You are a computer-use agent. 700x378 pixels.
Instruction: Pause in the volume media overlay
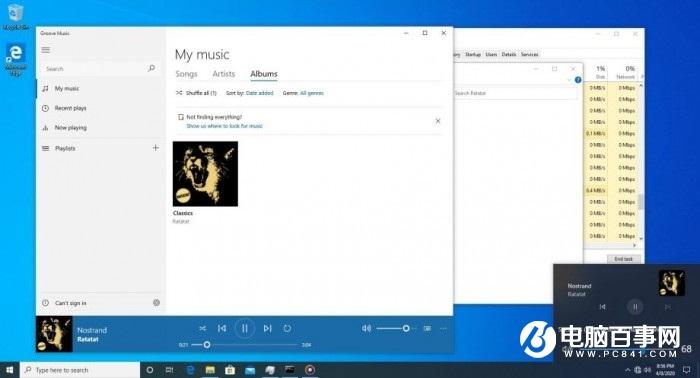(635, 307)
